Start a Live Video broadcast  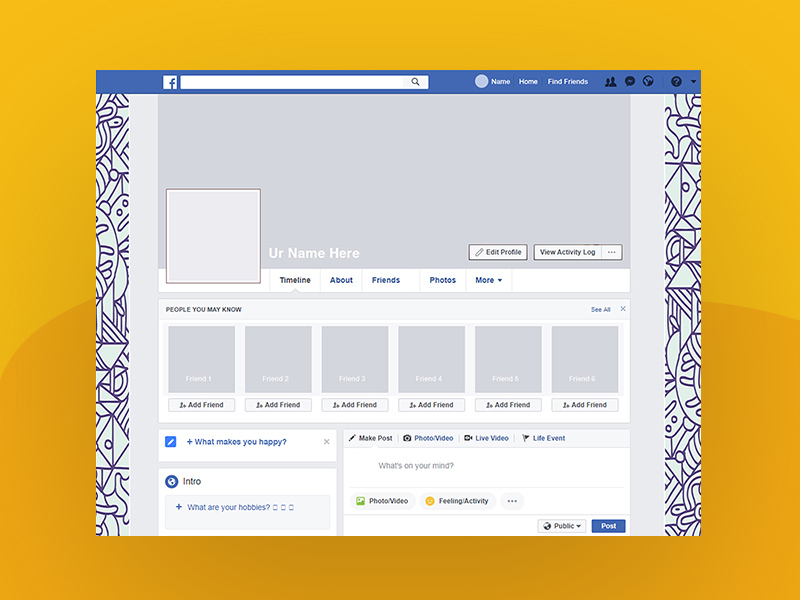pos(486,437)
